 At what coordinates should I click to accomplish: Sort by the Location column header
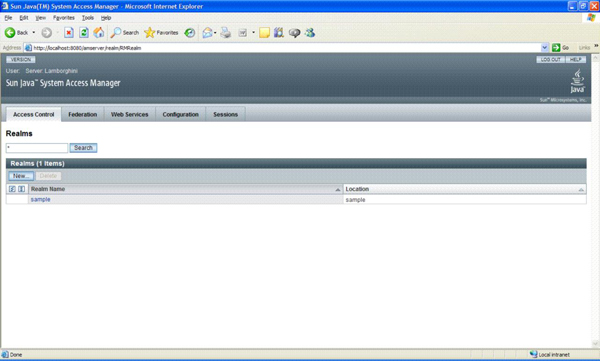357,189
